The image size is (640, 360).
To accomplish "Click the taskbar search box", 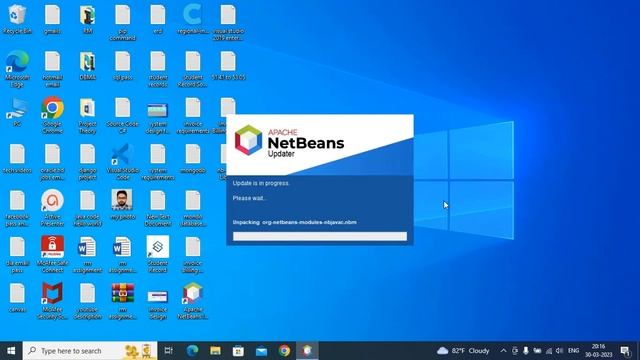I will (x=90, y=351).
